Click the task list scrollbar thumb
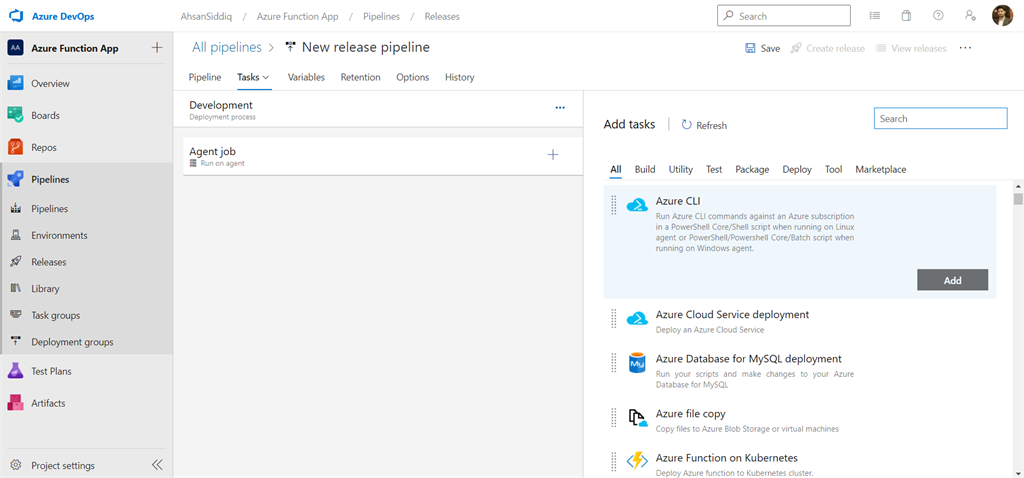 click(1018, 199)
